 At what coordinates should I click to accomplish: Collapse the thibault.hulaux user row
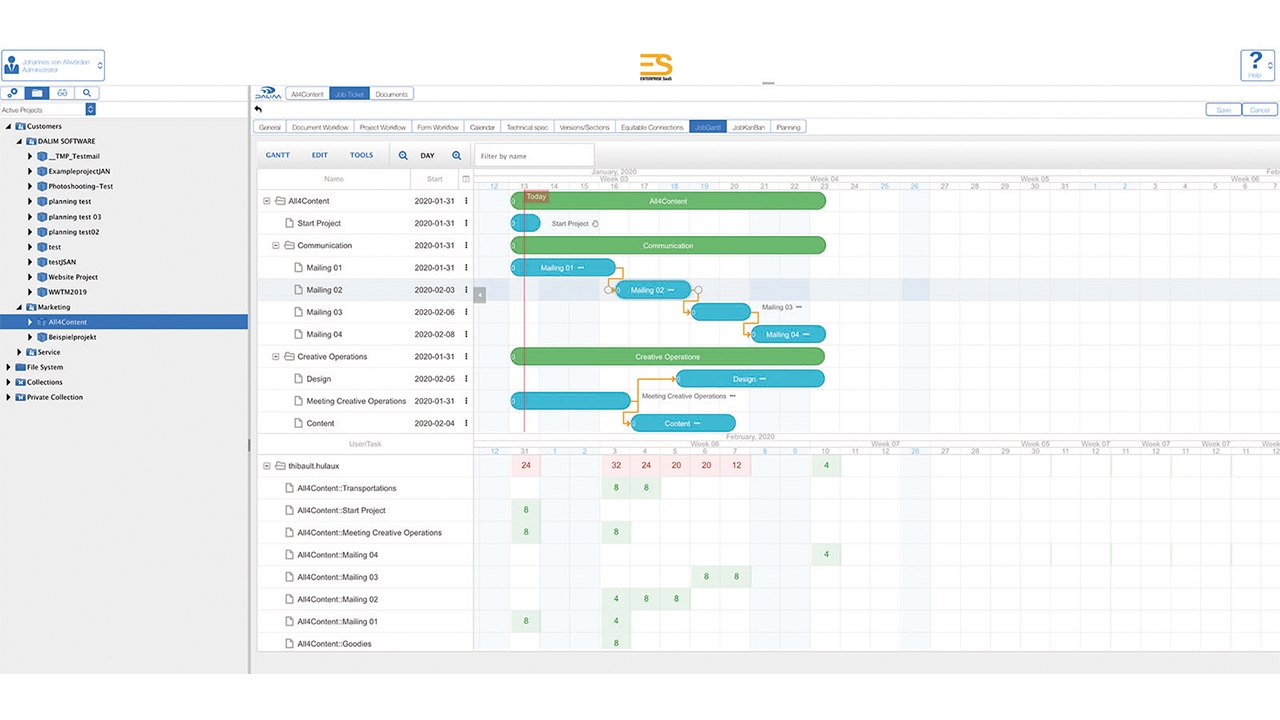coord(267,466)
